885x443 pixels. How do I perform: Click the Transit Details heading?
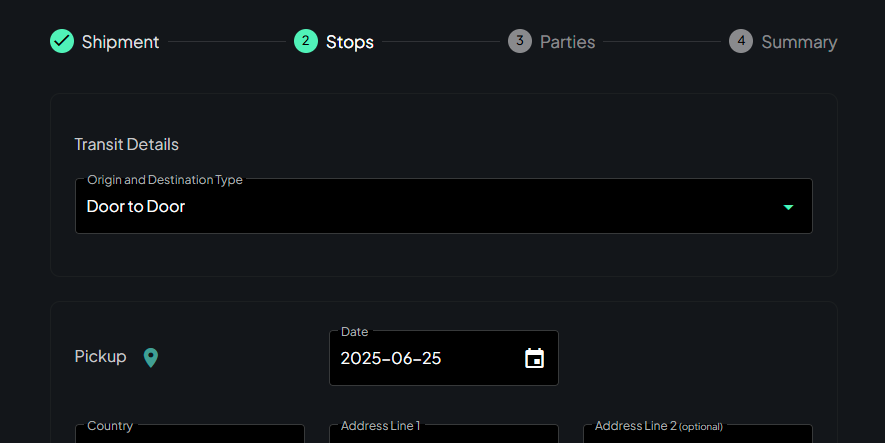[x=127, y=144]
